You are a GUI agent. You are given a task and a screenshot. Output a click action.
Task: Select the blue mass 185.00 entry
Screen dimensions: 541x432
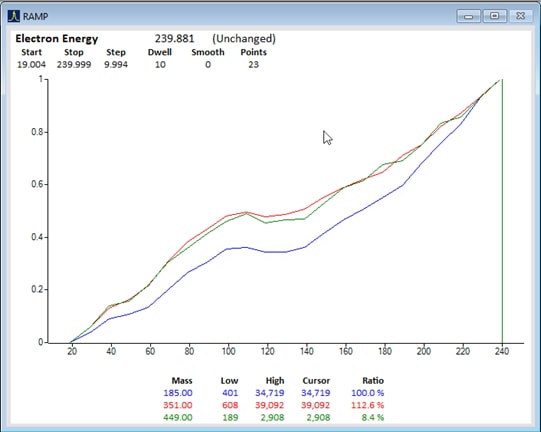(x=178, y=393)
